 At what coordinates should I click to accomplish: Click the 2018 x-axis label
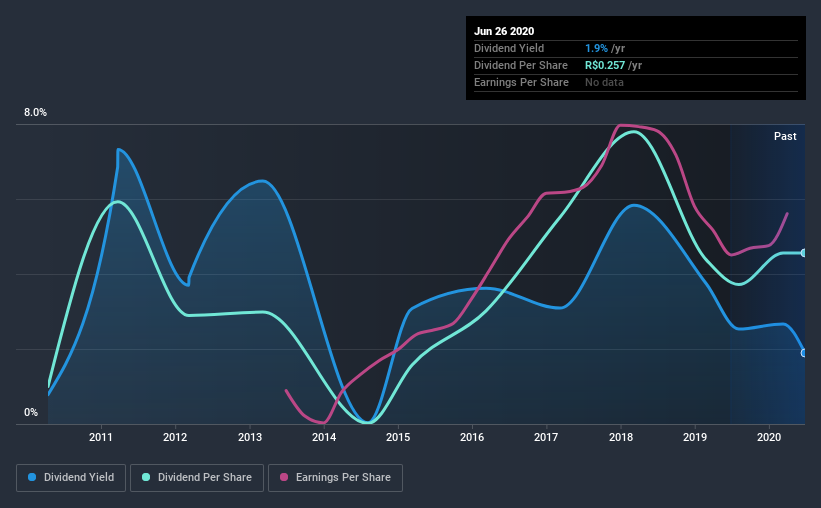click(x=621, y=437)
